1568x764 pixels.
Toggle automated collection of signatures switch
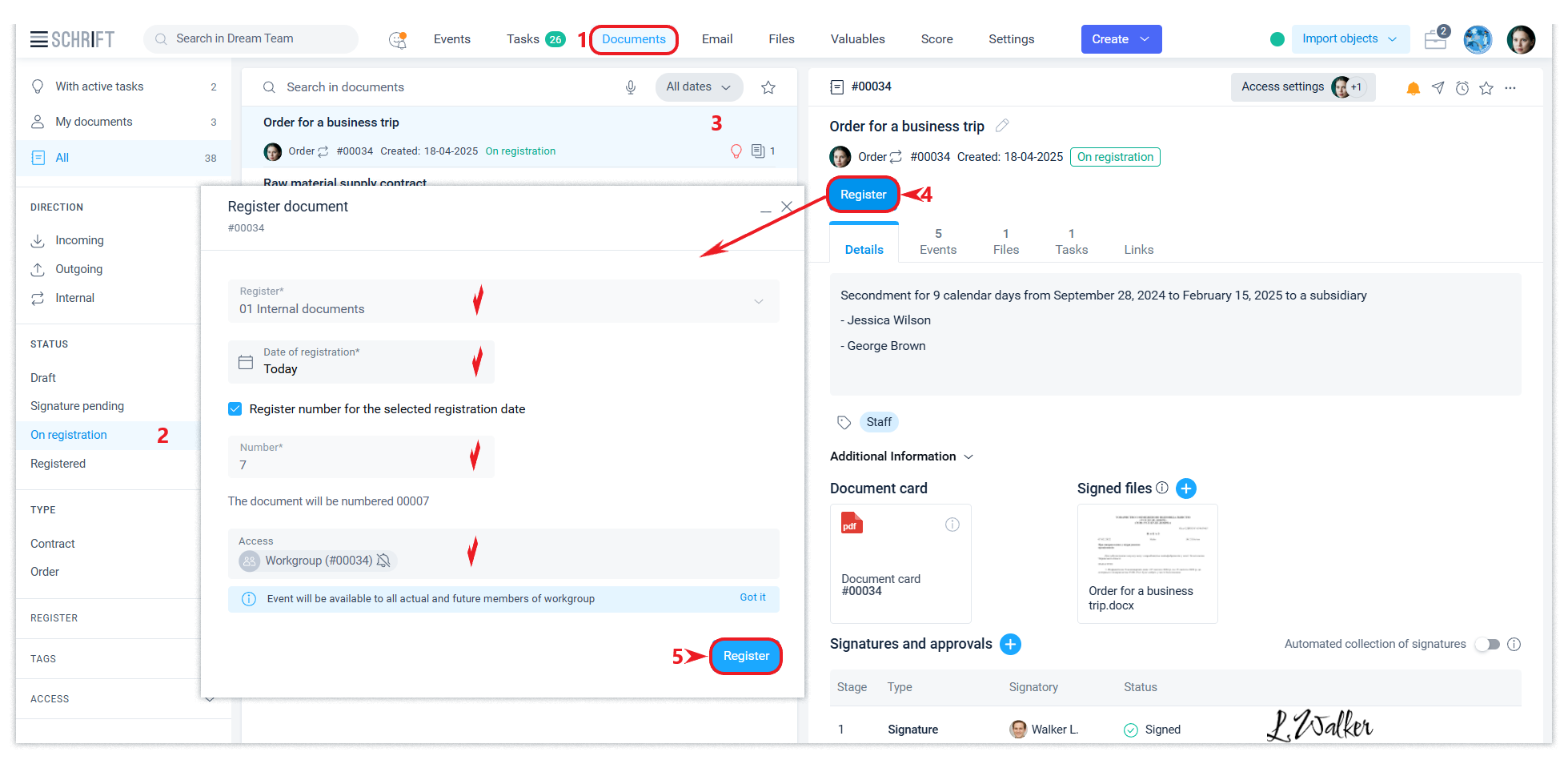coord(1488,644)
